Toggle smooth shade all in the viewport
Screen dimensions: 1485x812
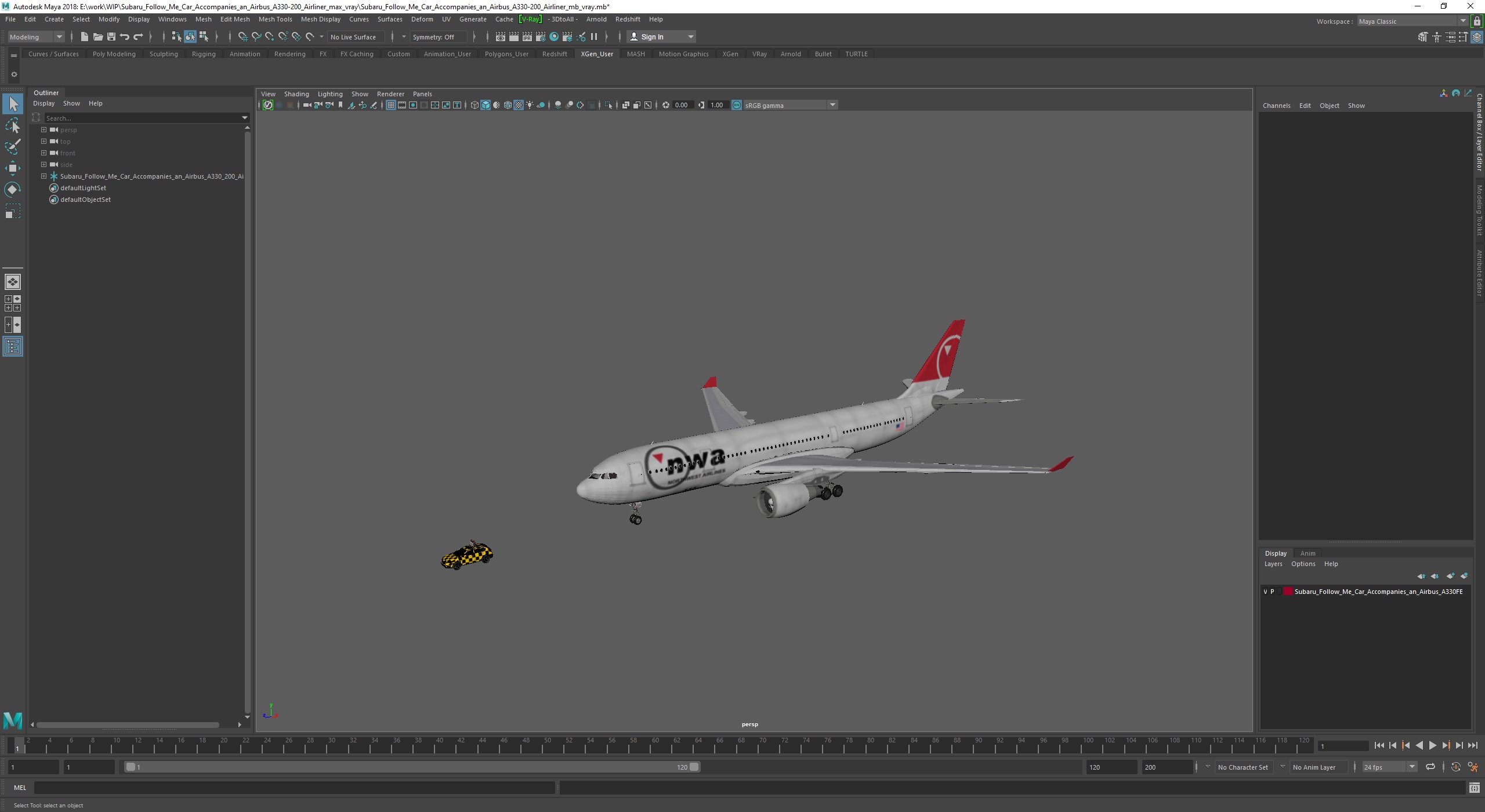(486, 105)
